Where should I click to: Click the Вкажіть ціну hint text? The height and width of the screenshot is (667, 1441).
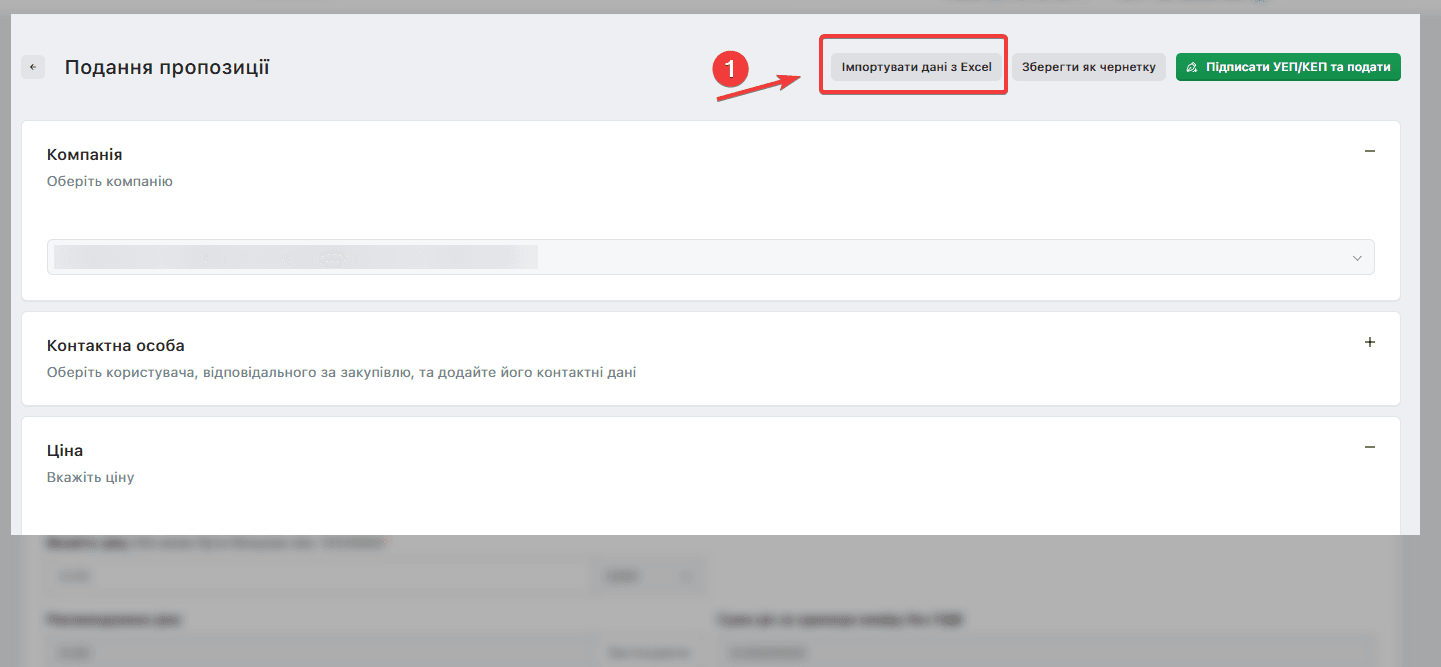[90, 478]
